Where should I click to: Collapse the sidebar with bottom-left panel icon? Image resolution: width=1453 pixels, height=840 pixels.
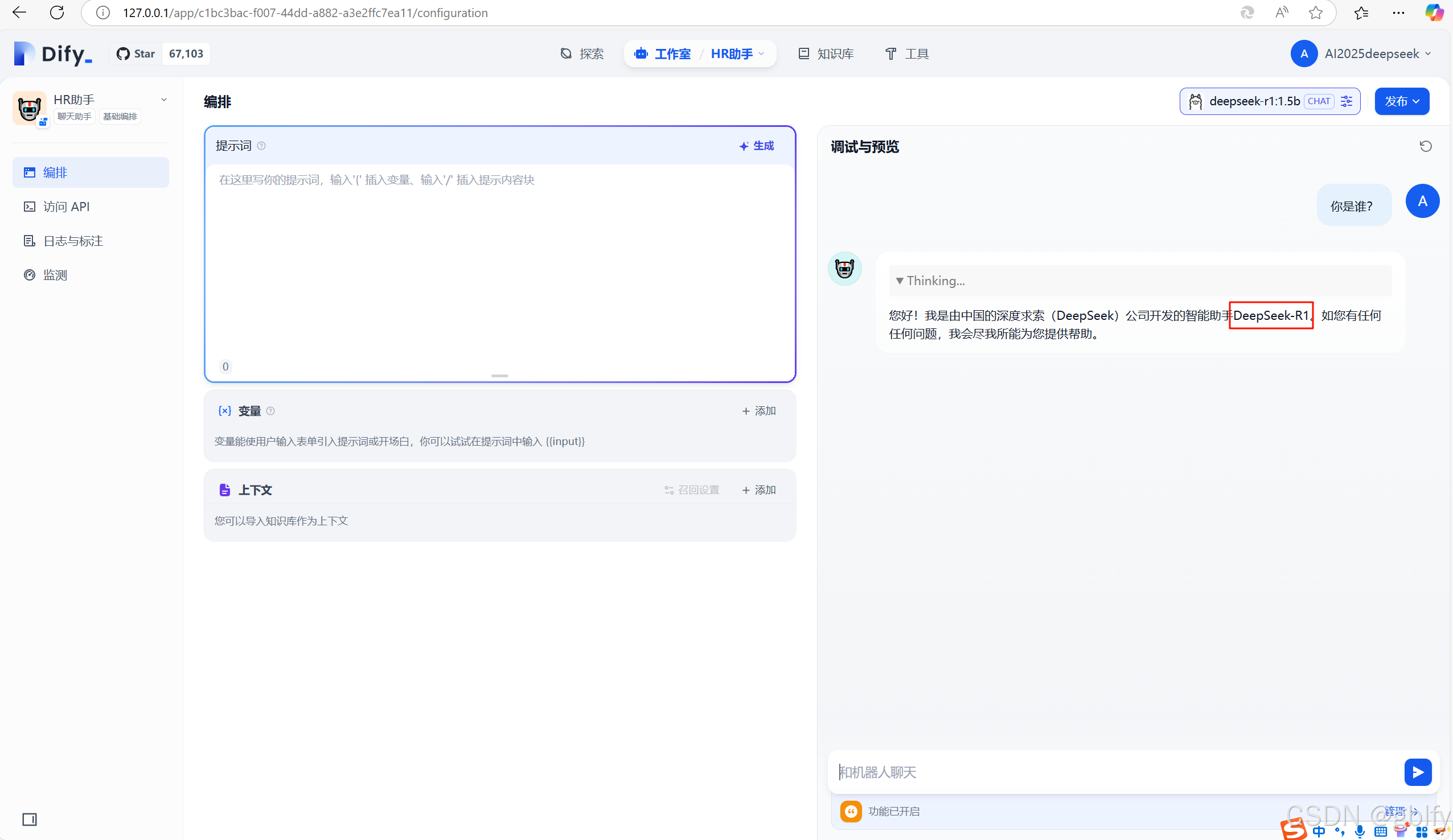click(30, 820)
